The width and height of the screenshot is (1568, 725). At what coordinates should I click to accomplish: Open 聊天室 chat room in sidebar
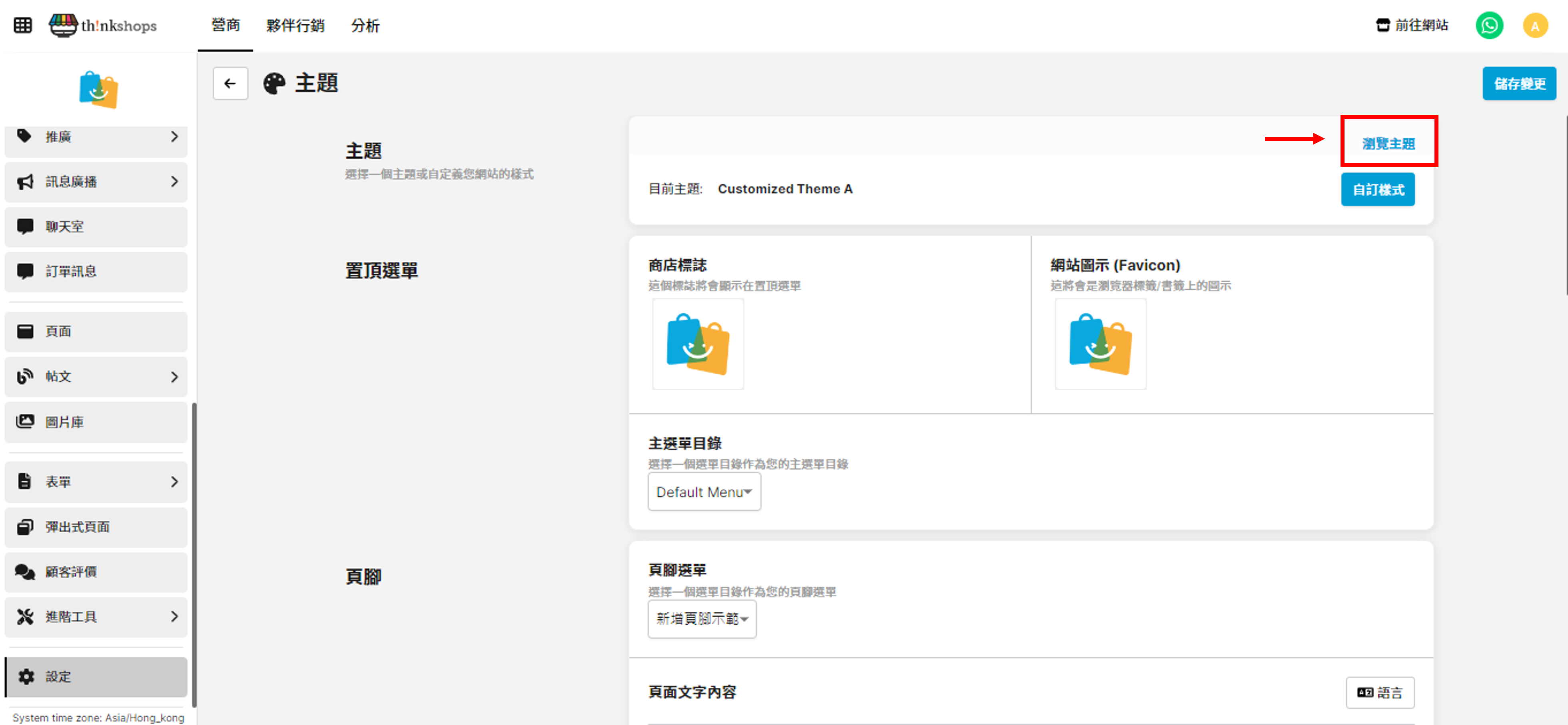tap(96, 226)
